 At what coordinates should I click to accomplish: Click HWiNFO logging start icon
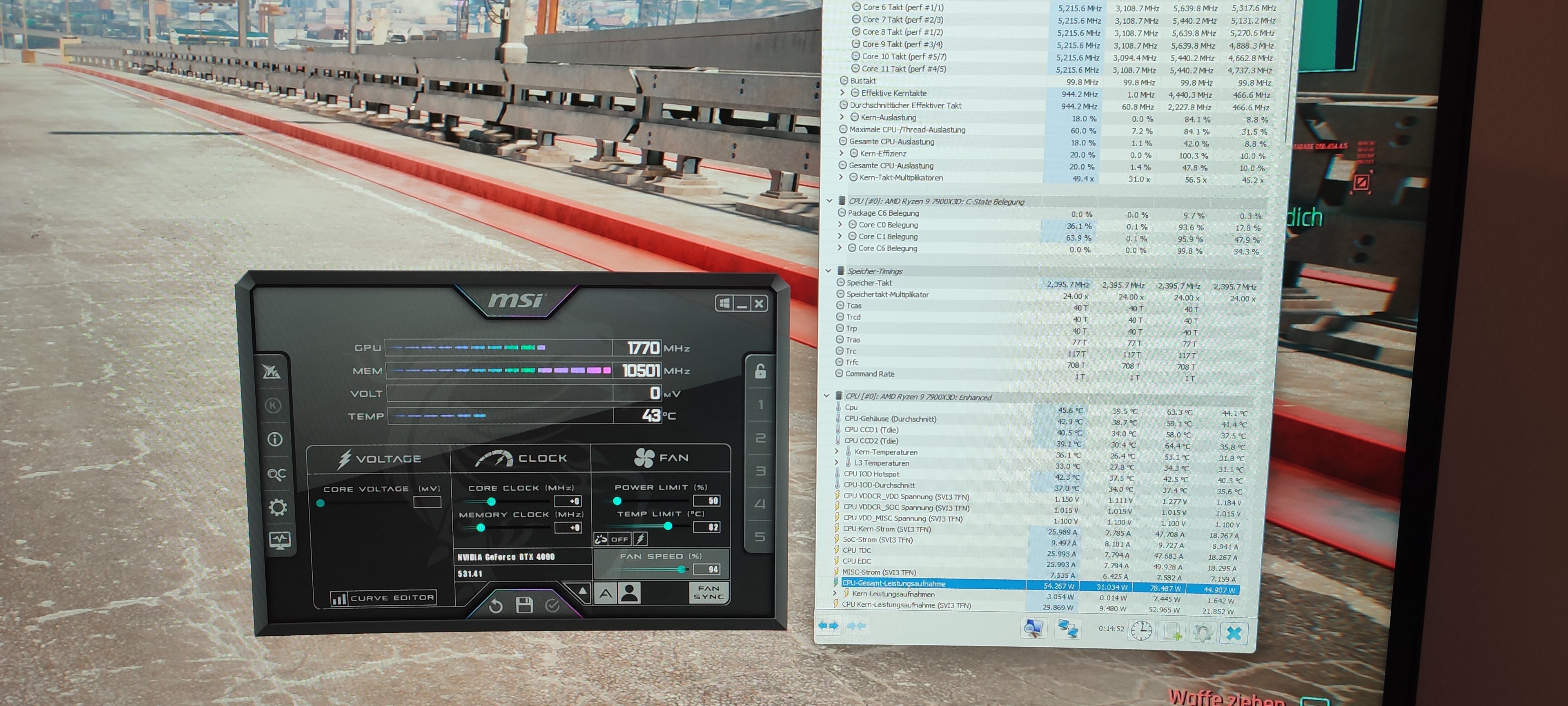point(1172,632)
